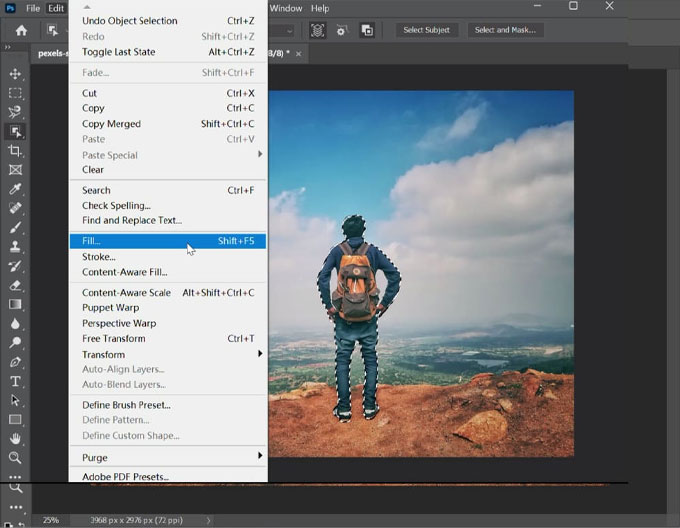Select the Rectangular Marquee tool
This screenshot has height=528, width=680.
15,93
